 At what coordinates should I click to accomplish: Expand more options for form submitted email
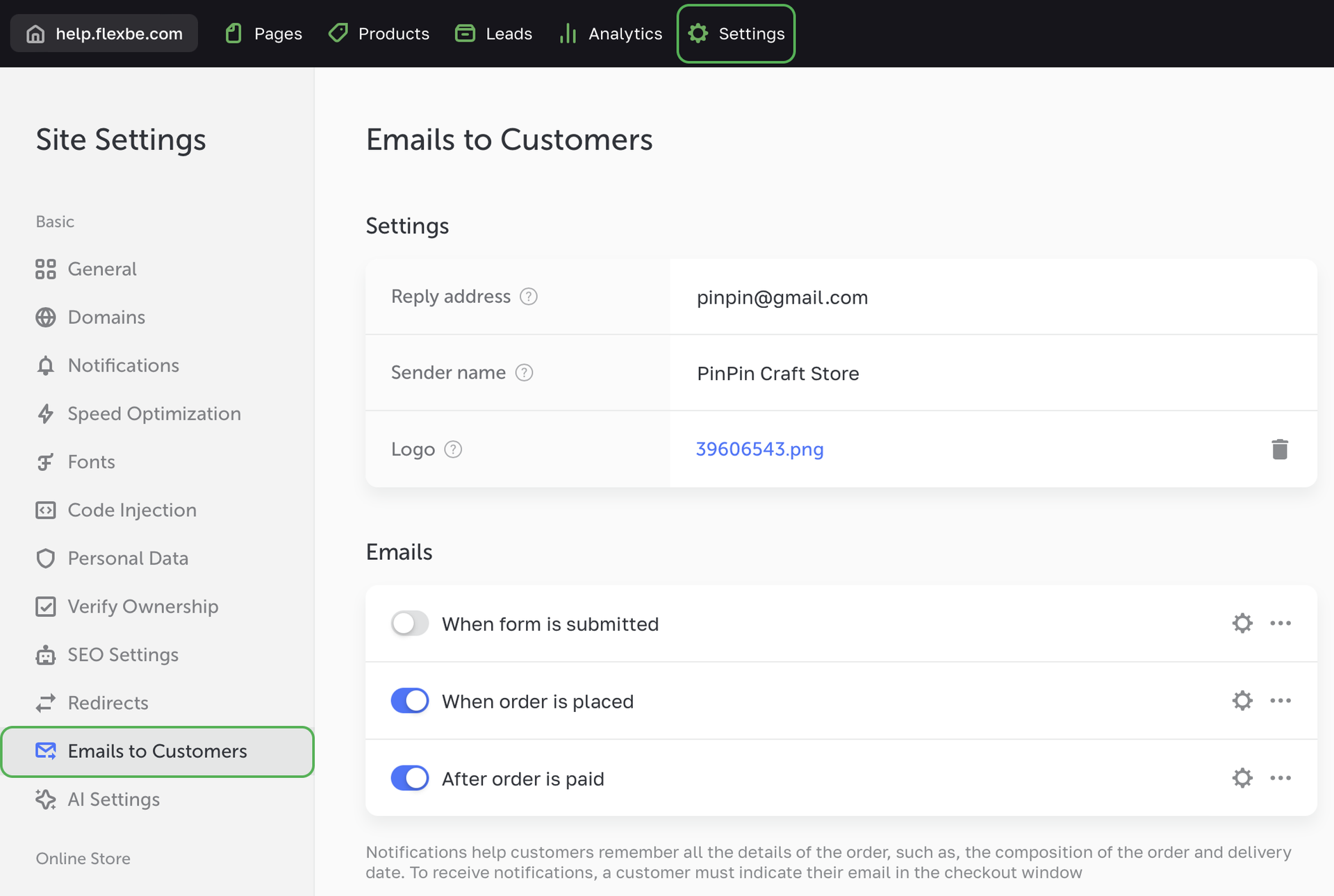[1281, 623]
